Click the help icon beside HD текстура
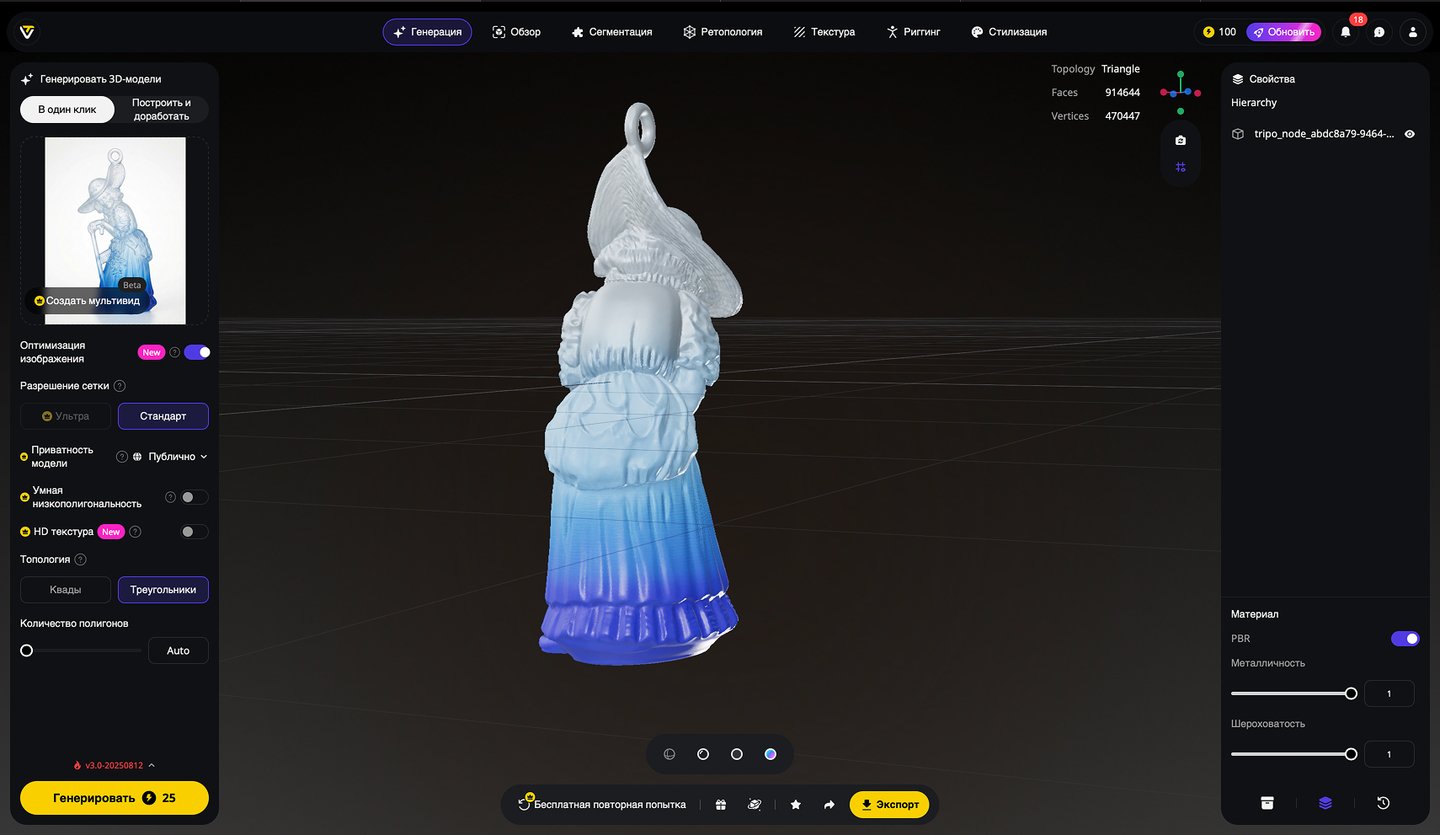The width and height of the screenshot is (1440, 835). pyautogui.click(x=135, y=532)
